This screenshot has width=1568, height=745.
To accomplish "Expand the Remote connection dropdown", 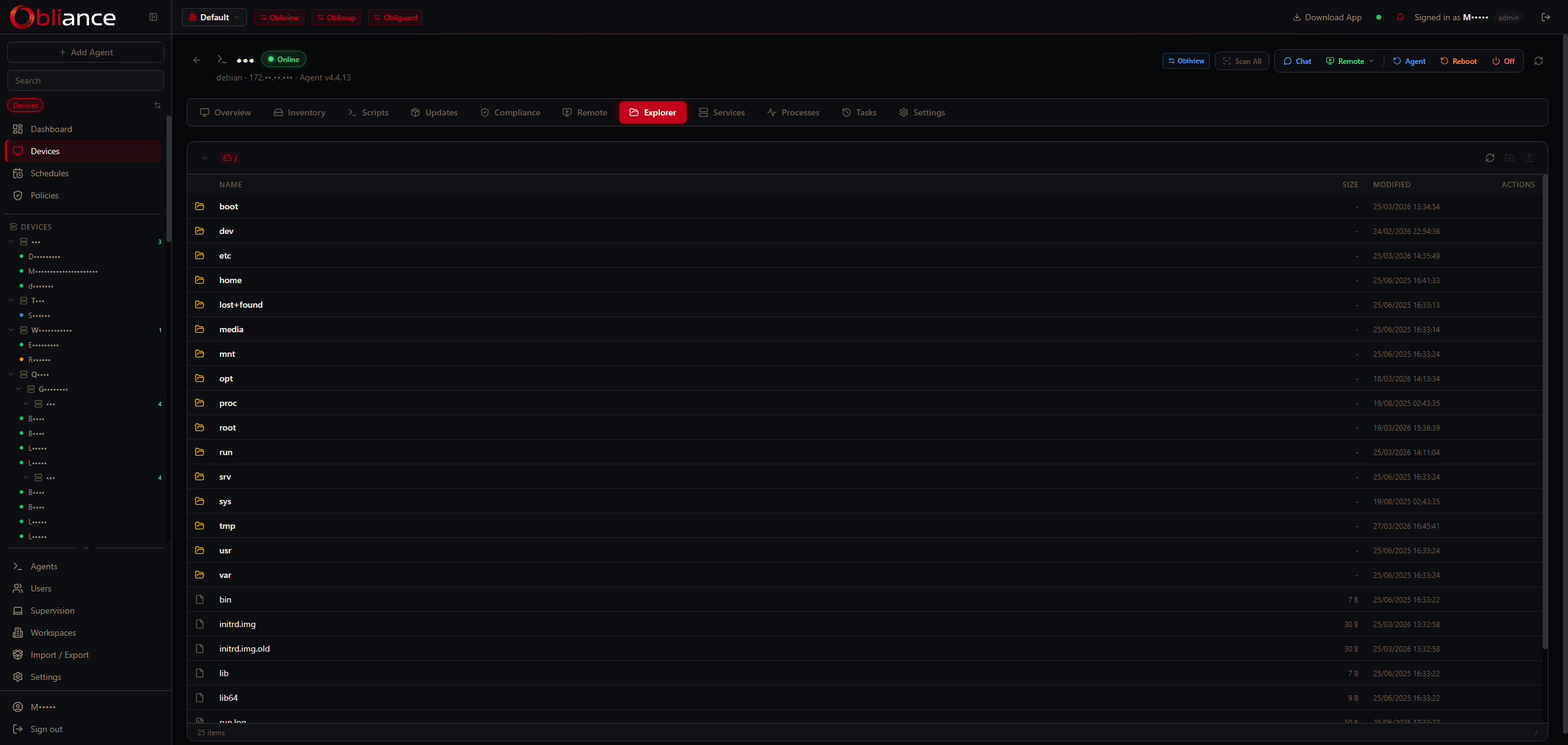I will pos(1371,61).
